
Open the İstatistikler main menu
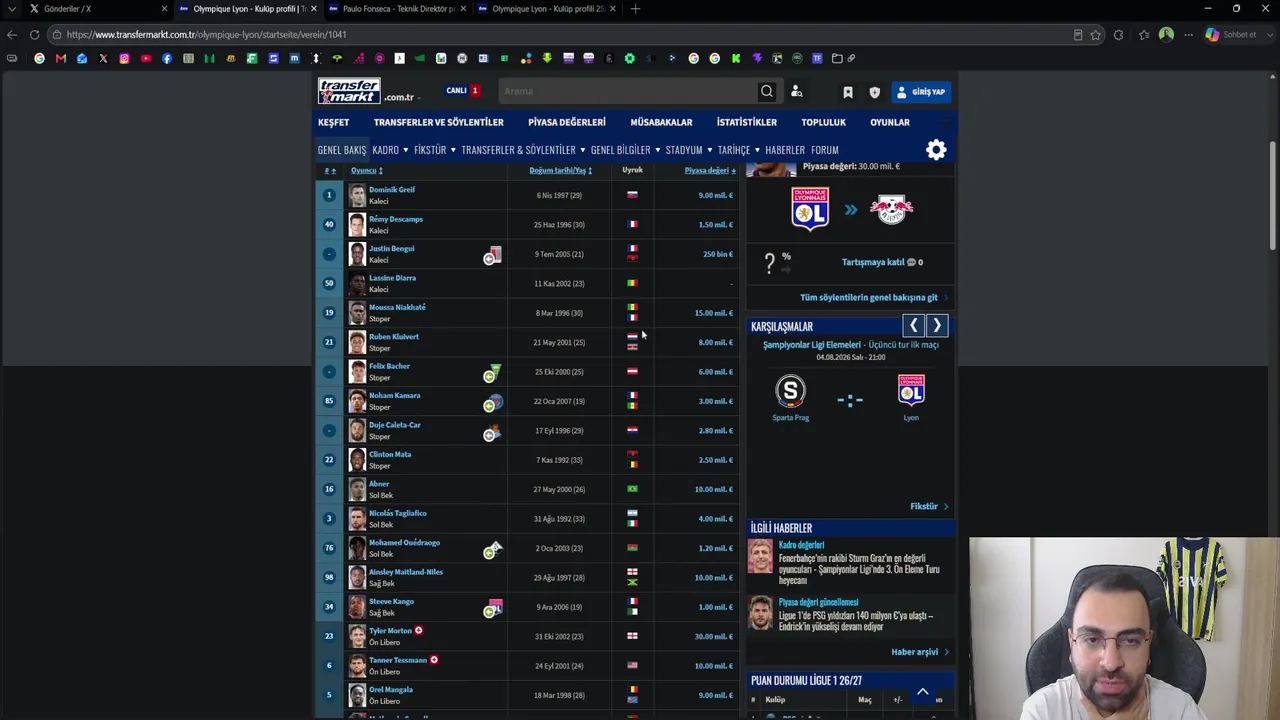coord(747,122)
